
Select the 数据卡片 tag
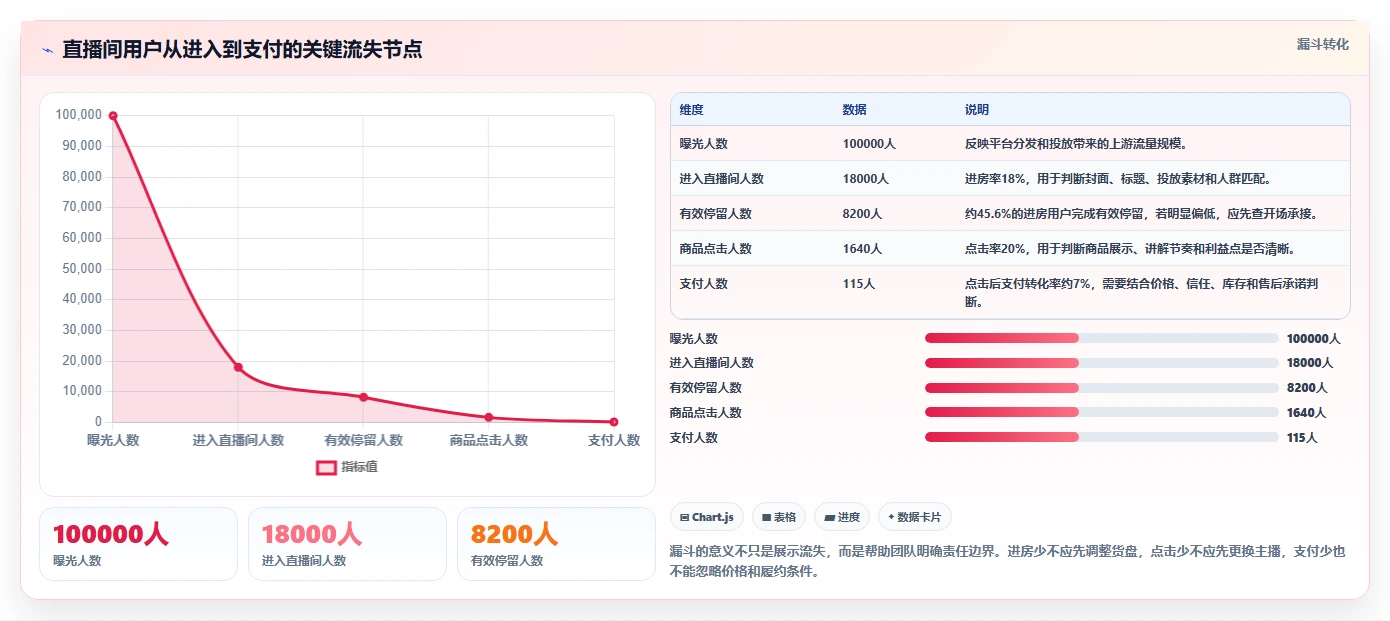pos(915,517)
